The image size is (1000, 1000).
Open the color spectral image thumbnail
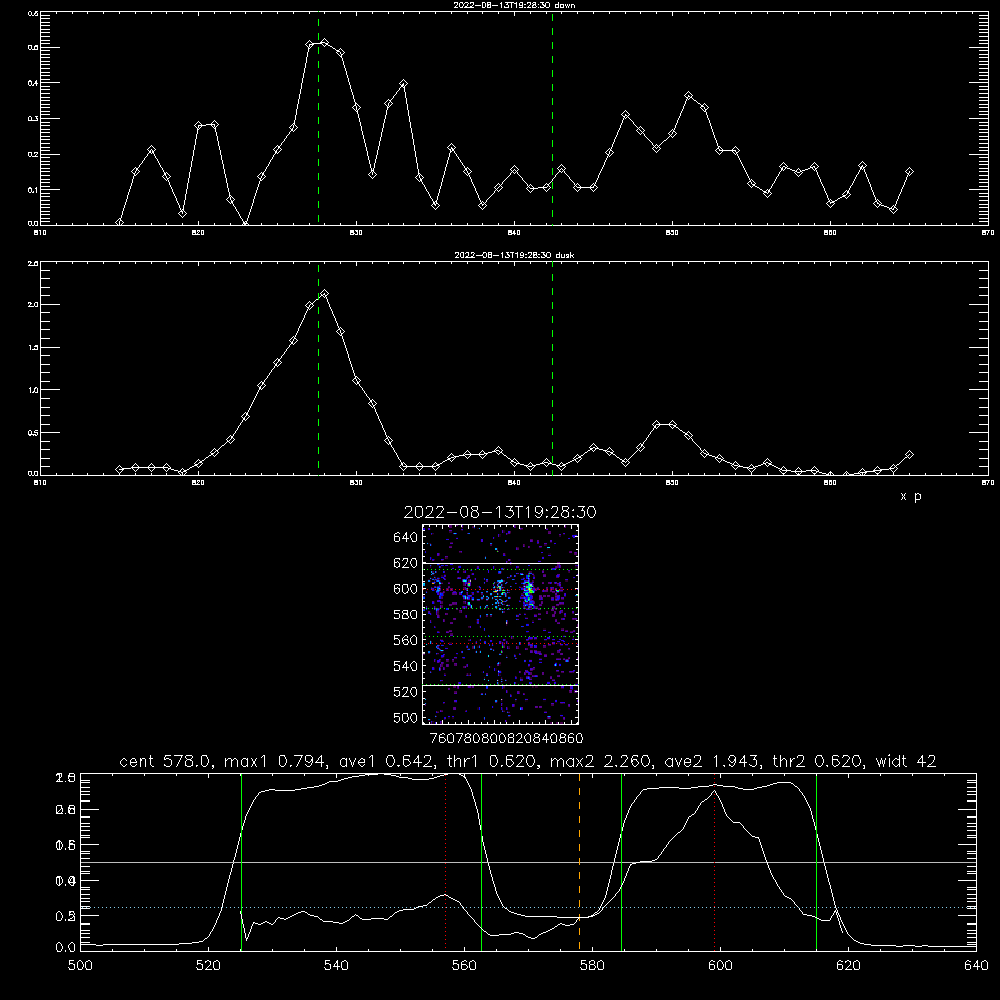tap(501, 624)
